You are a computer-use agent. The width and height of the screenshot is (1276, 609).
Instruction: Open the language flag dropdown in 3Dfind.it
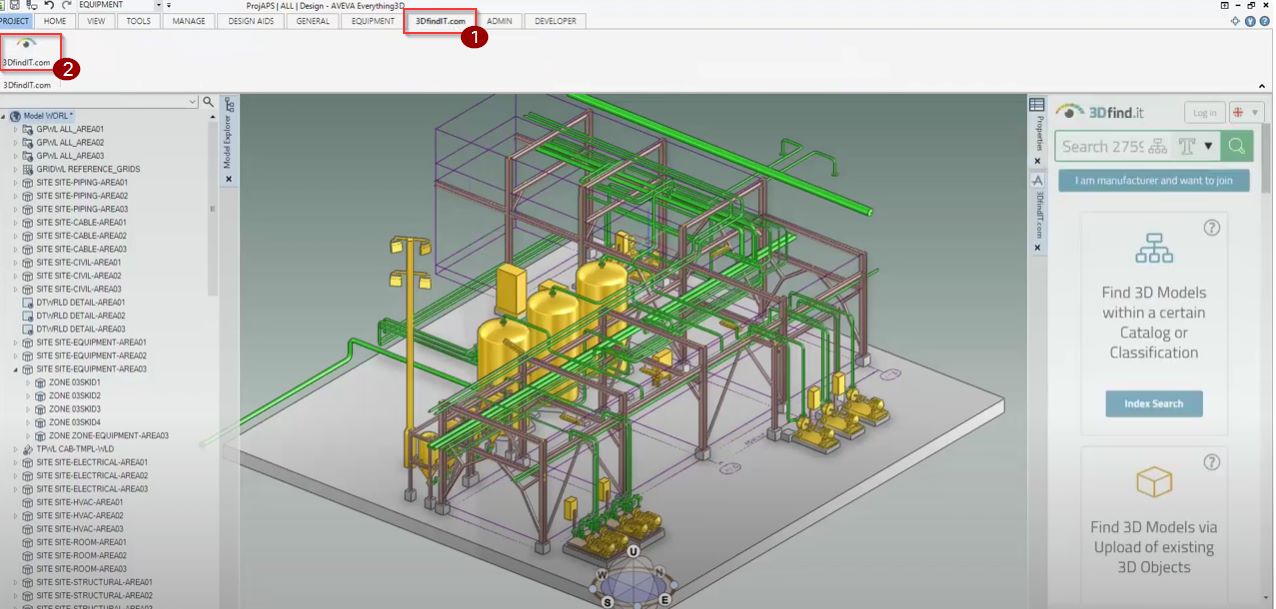click(x=1246, y=113)
